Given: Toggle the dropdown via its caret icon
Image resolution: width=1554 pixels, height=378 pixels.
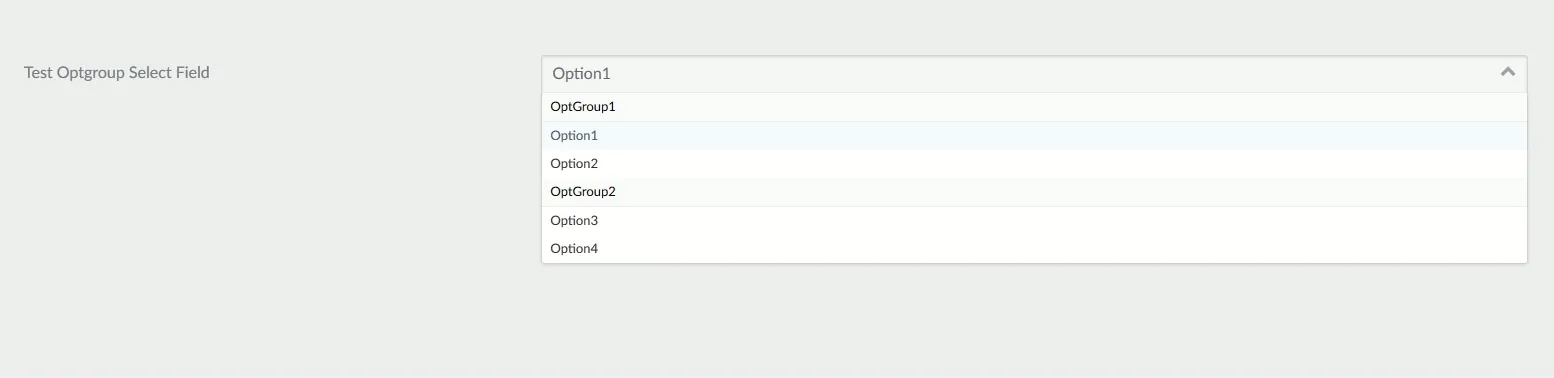Looking at the screenshot, I should pos(1508,72).
